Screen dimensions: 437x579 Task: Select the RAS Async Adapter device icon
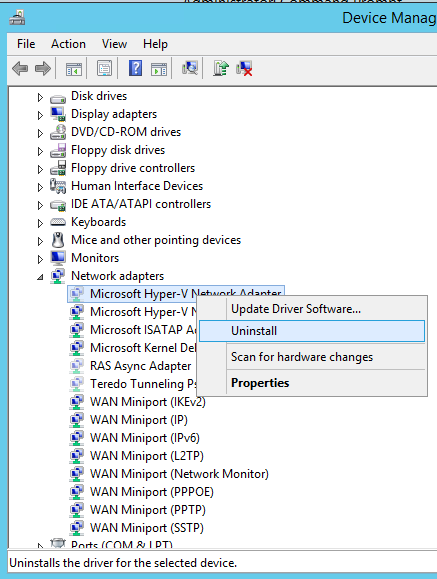tap(76, 366)
